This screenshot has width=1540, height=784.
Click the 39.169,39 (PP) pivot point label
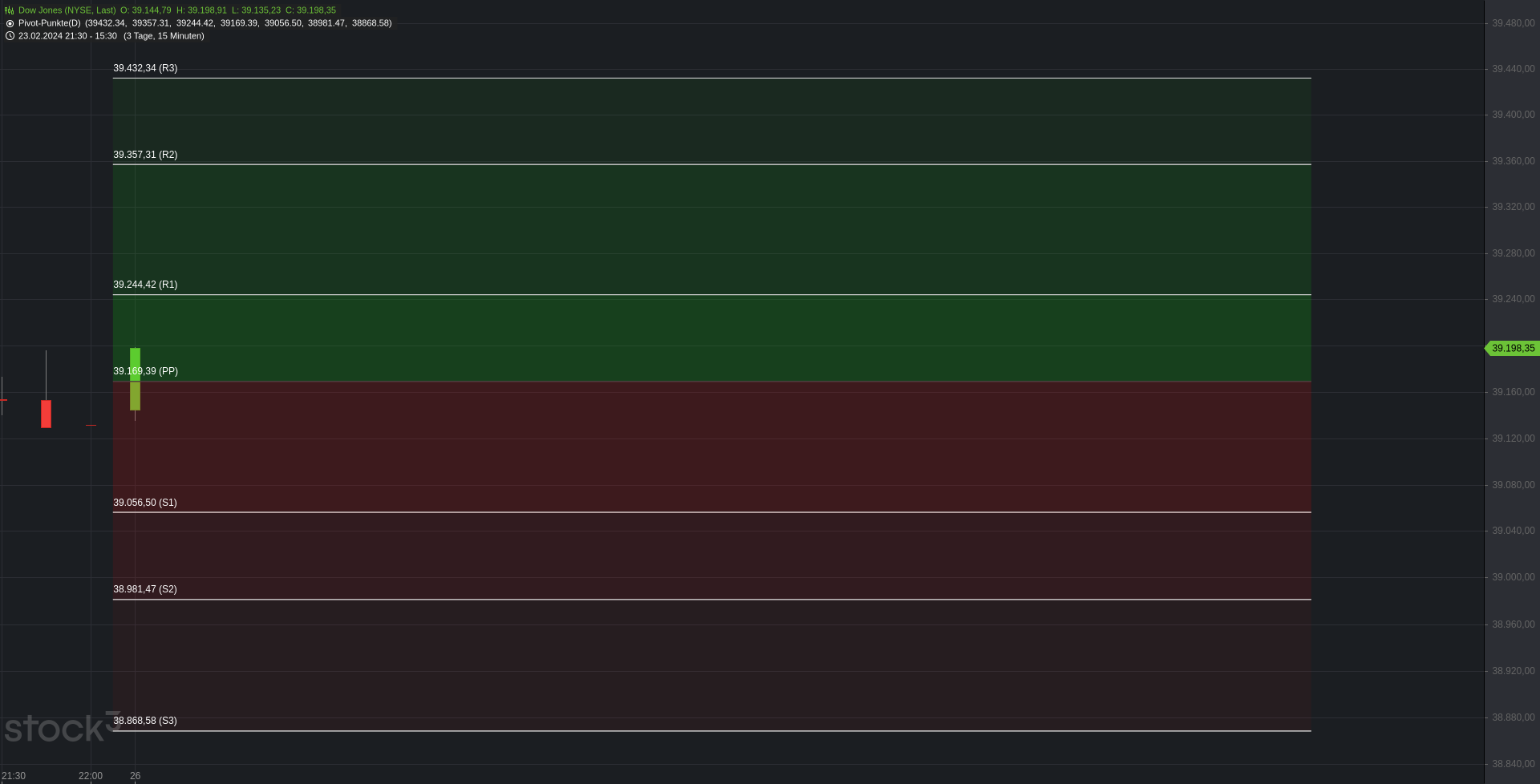(145, 371)
